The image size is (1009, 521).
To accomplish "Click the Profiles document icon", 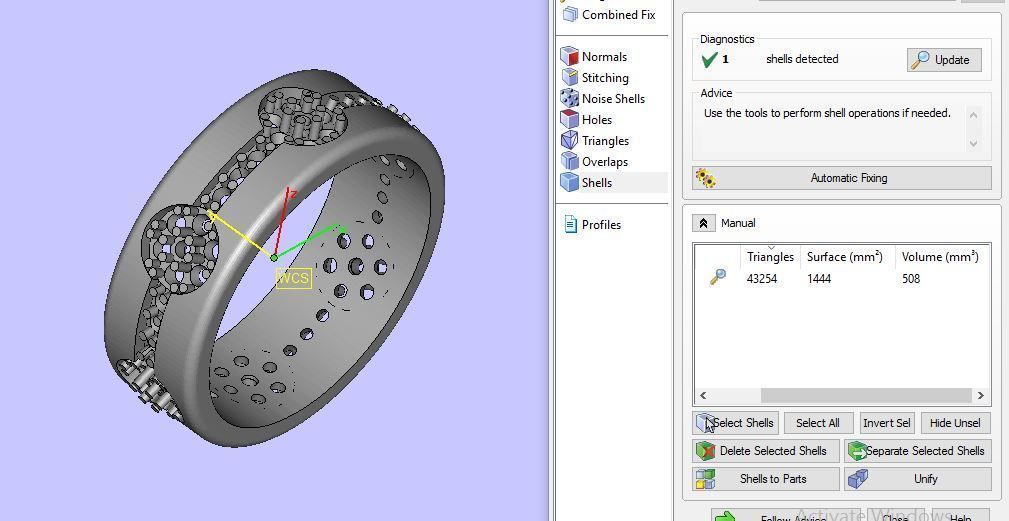I will click(570, 224).
